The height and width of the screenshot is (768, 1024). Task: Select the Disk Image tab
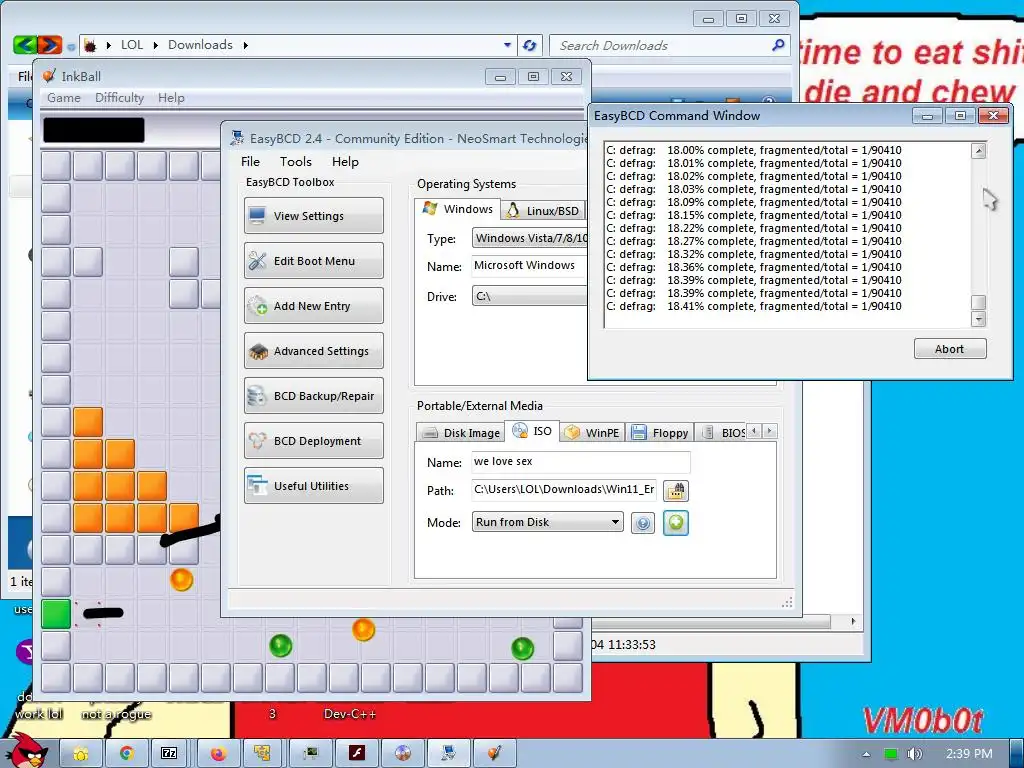pos(461,432)
